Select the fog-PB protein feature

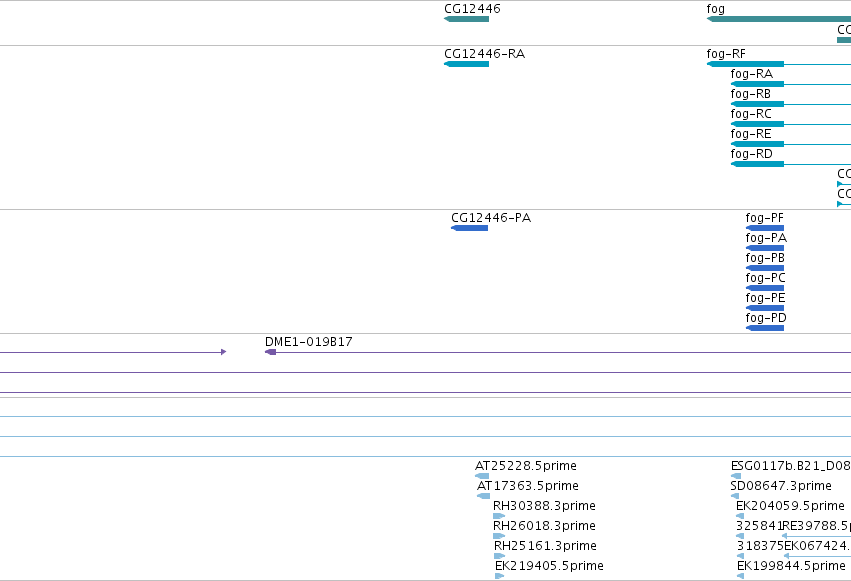(765, 268)
